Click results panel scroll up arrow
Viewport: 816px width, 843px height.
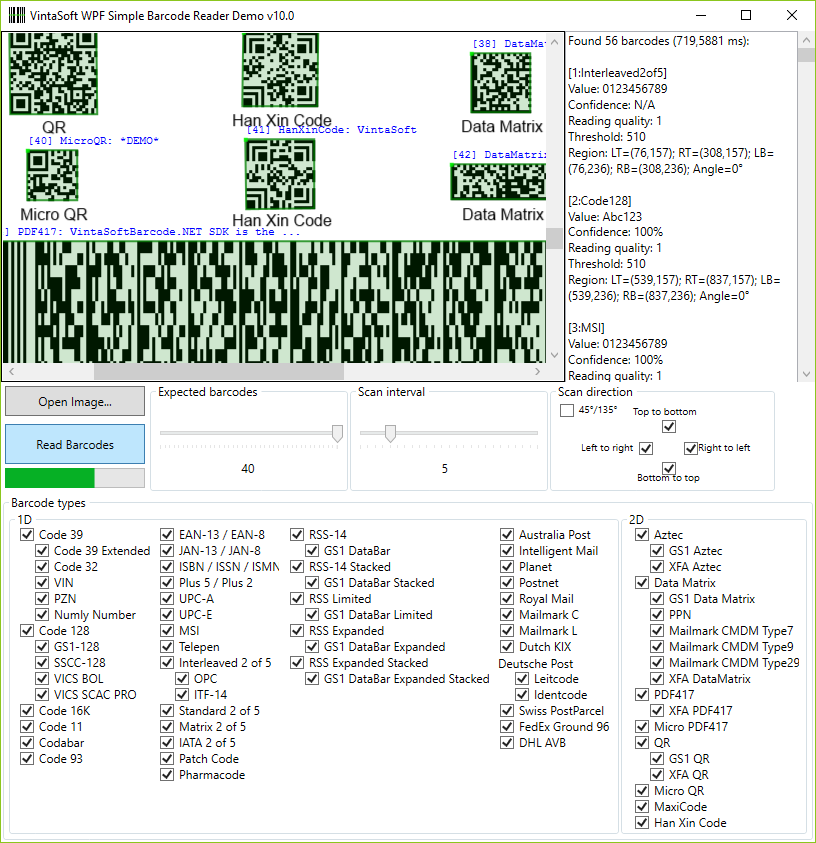tap(806, 40)
